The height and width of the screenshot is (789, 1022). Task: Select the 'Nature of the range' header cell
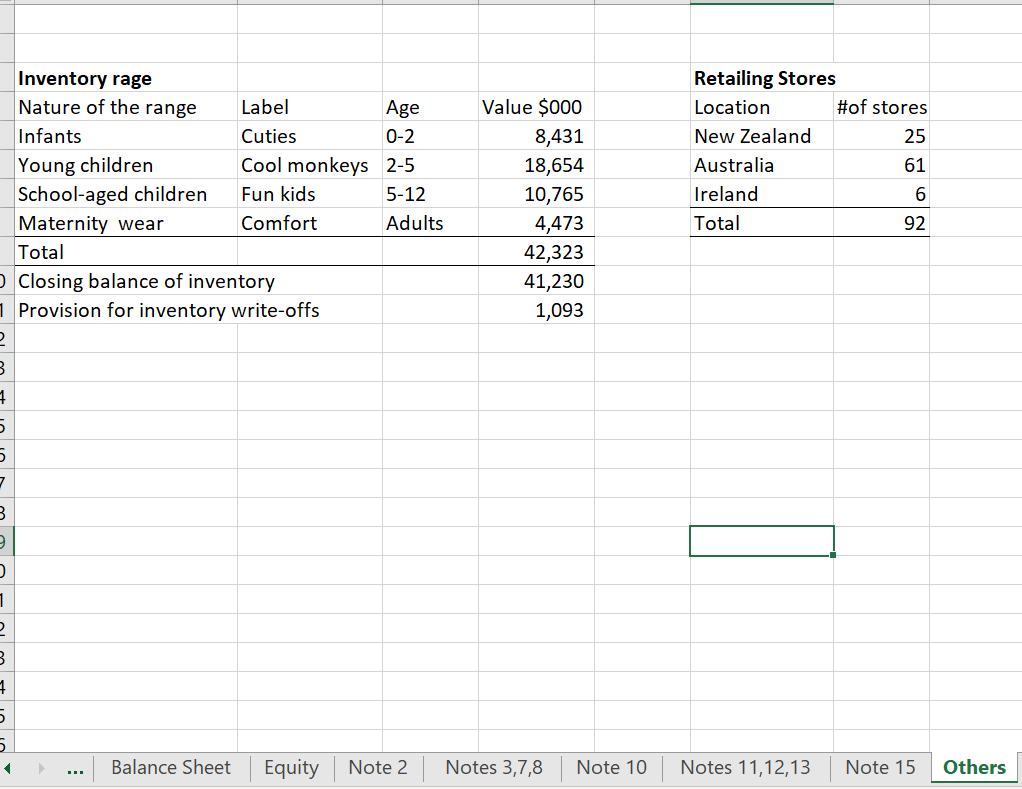coord(126,107)
